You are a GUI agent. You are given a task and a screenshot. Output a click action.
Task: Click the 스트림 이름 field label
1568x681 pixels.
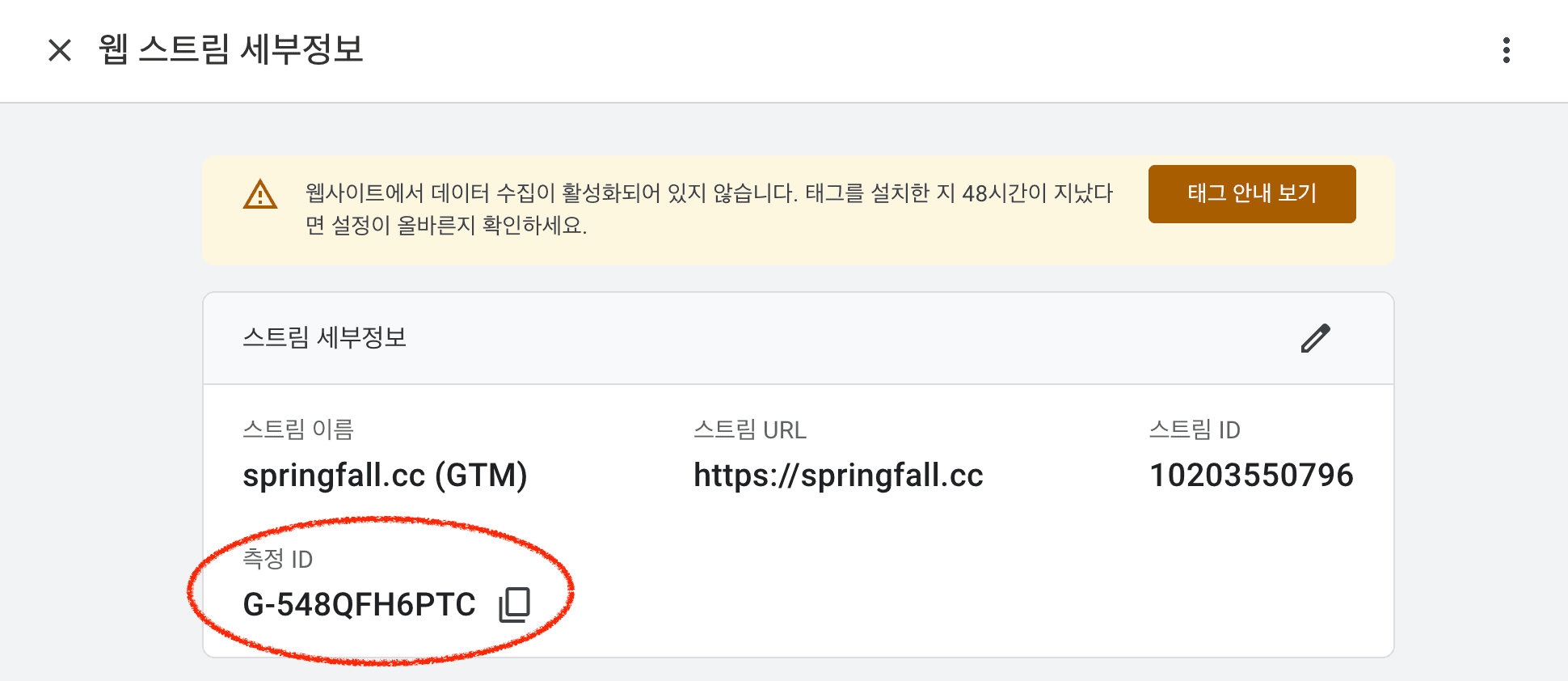(298, 429)
